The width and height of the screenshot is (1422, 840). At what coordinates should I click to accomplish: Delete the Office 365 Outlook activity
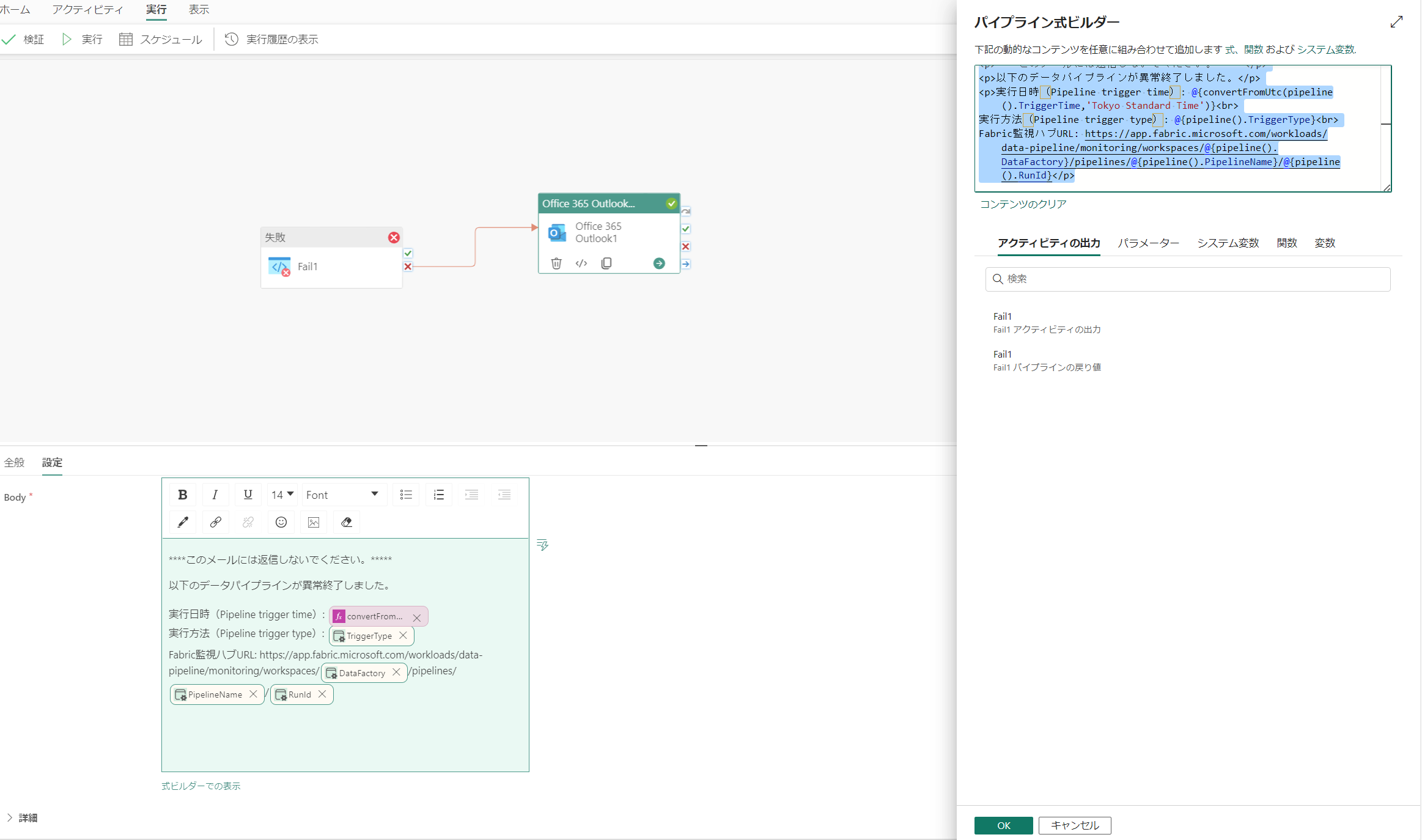click(556, 263)
